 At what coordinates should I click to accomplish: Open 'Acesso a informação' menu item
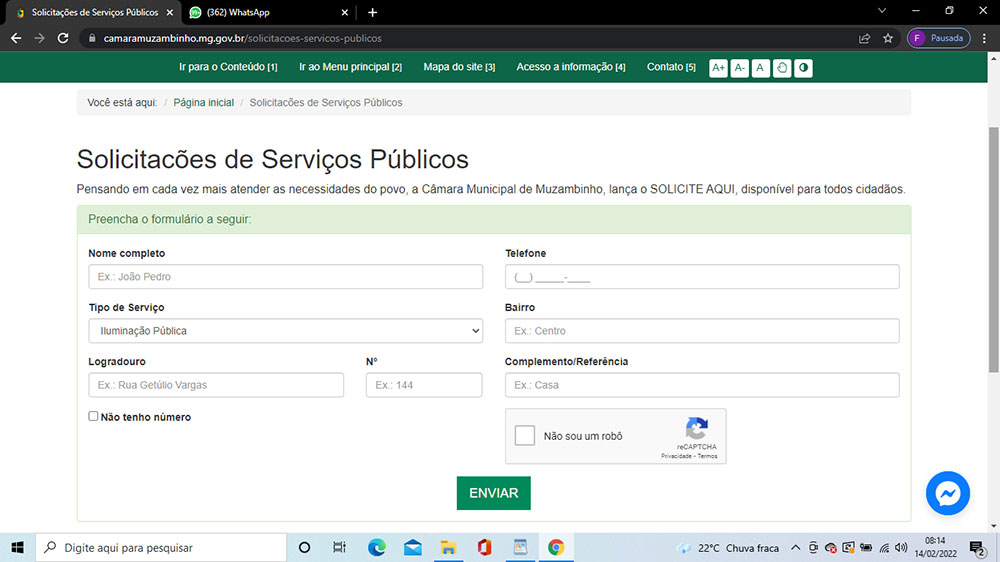coord(570,67)
